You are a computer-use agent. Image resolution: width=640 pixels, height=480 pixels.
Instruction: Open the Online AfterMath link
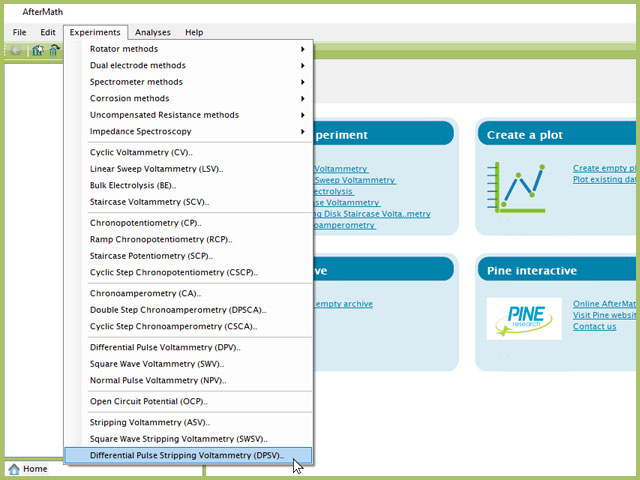pos(604,304)
